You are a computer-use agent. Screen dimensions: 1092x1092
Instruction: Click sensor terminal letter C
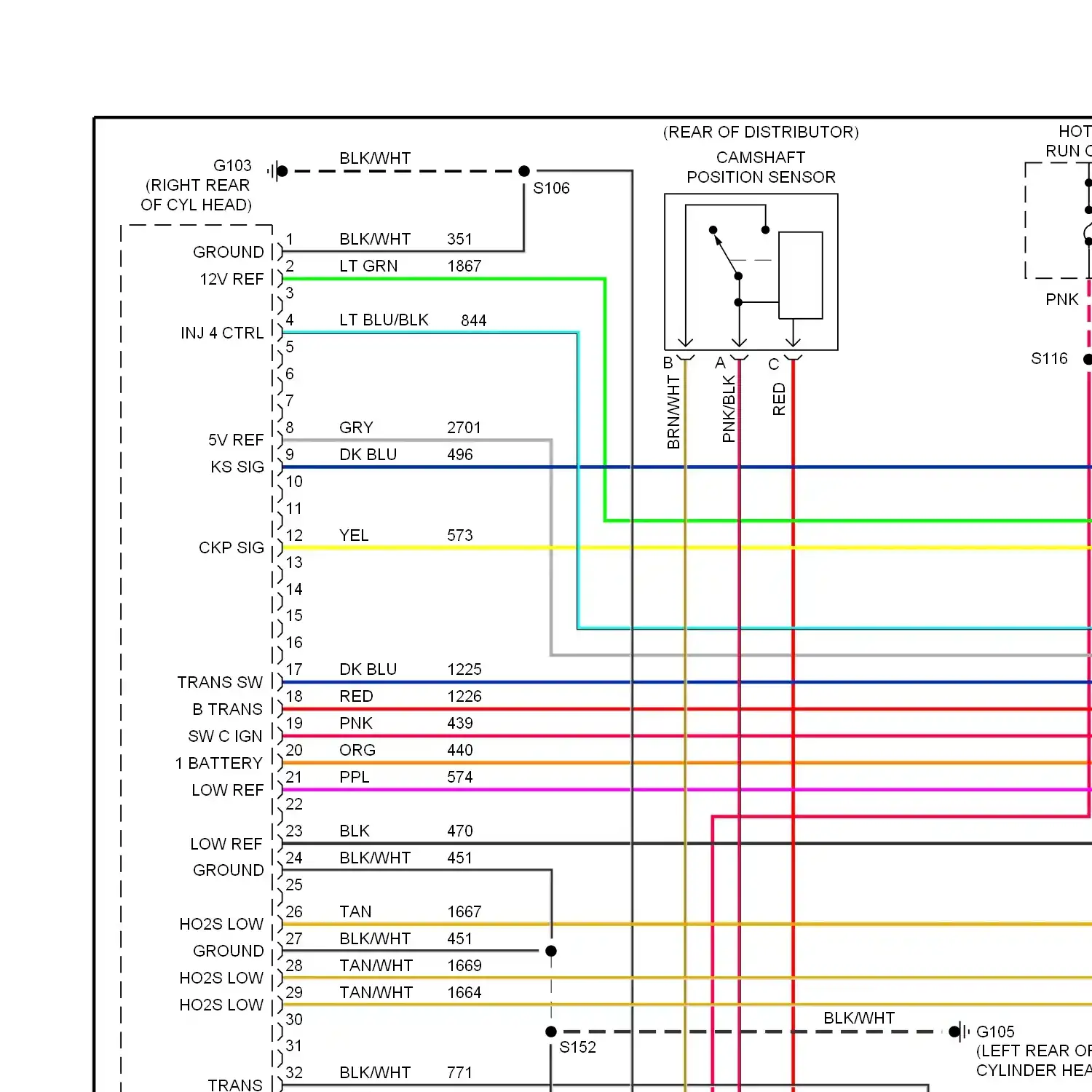[774, 364]
